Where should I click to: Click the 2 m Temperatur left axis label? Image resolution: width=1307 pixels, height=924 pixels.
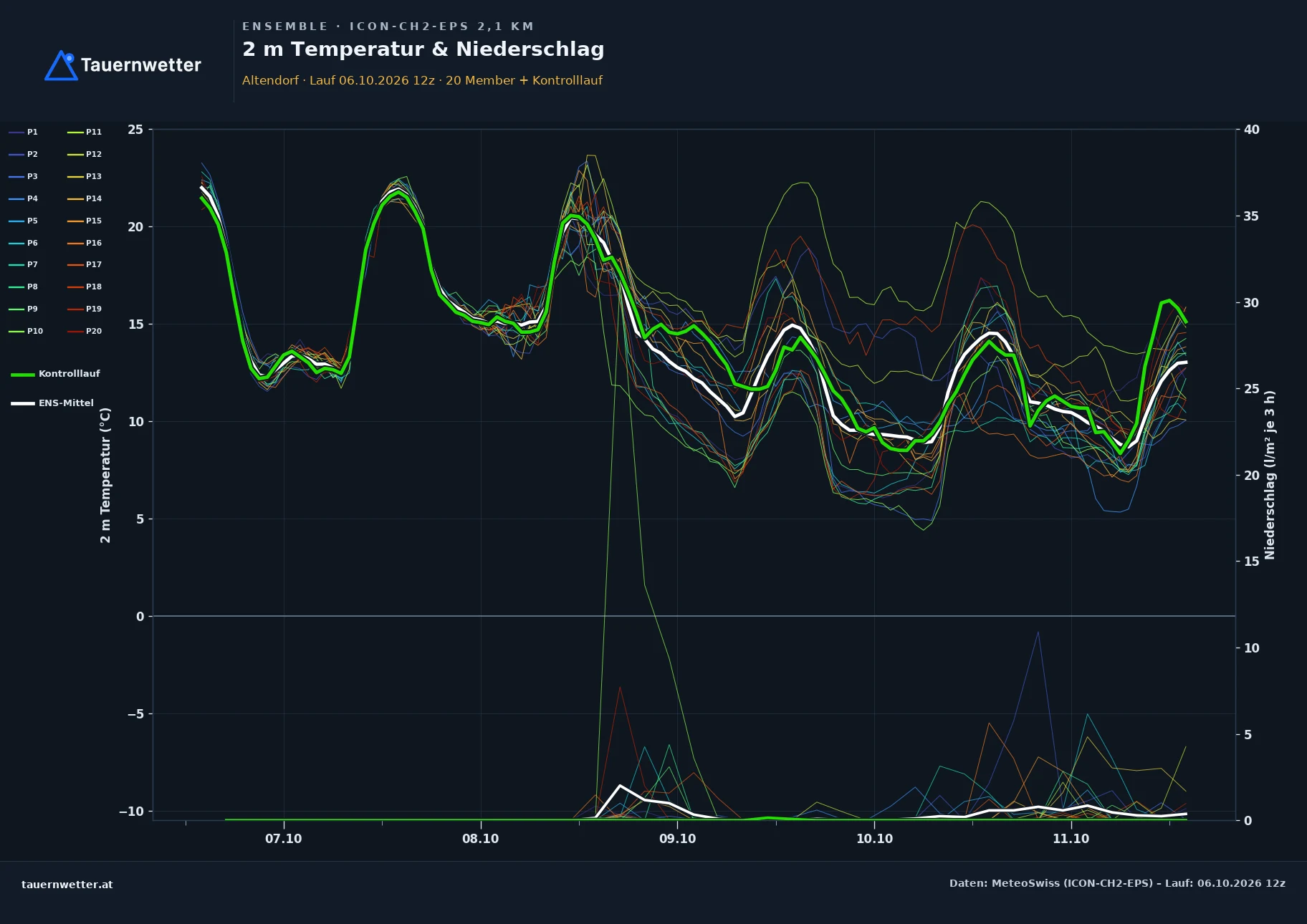105,475
